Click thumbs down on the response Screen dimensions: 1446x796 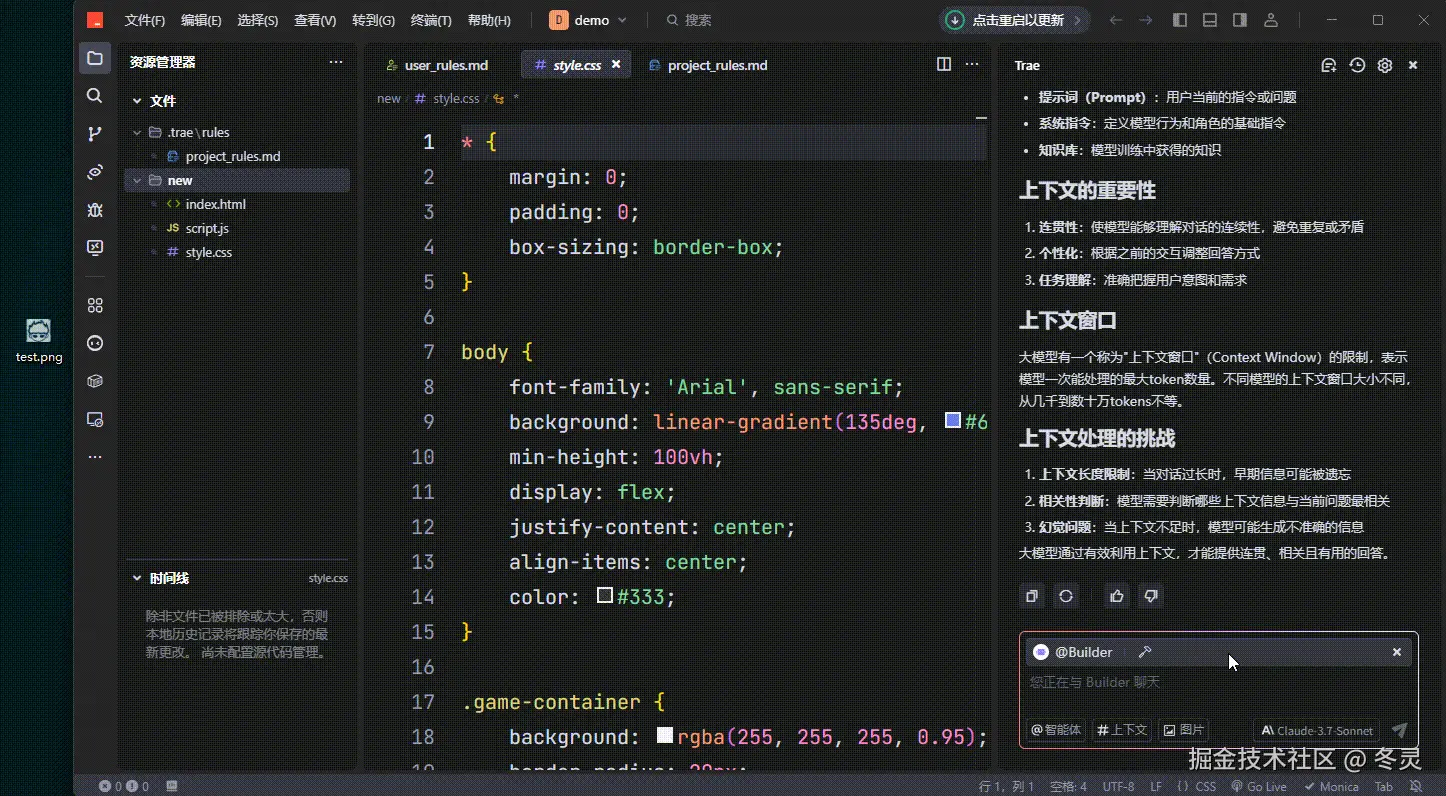click(1151, 596)
